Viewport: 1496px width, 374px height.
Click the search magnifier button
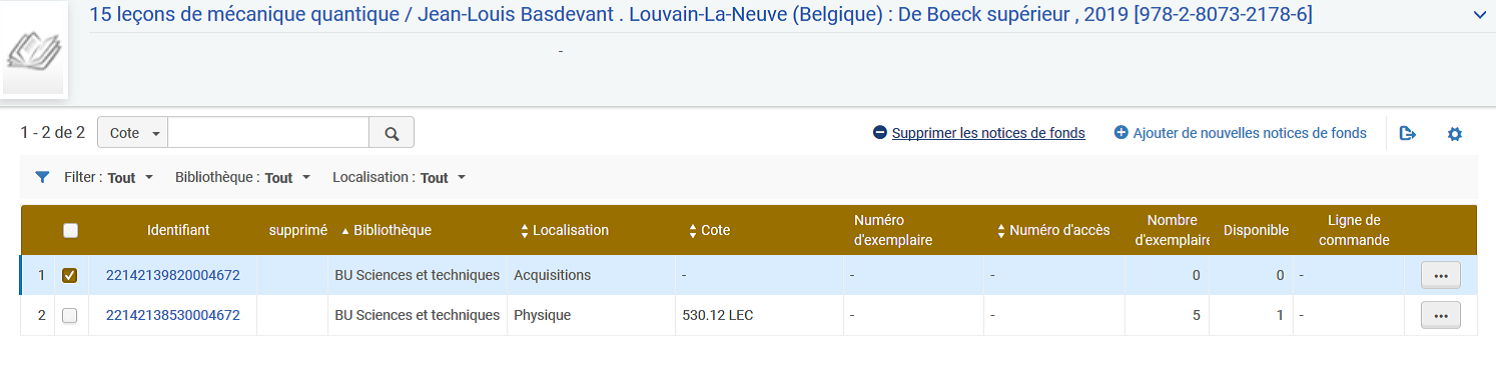[392, 133]
